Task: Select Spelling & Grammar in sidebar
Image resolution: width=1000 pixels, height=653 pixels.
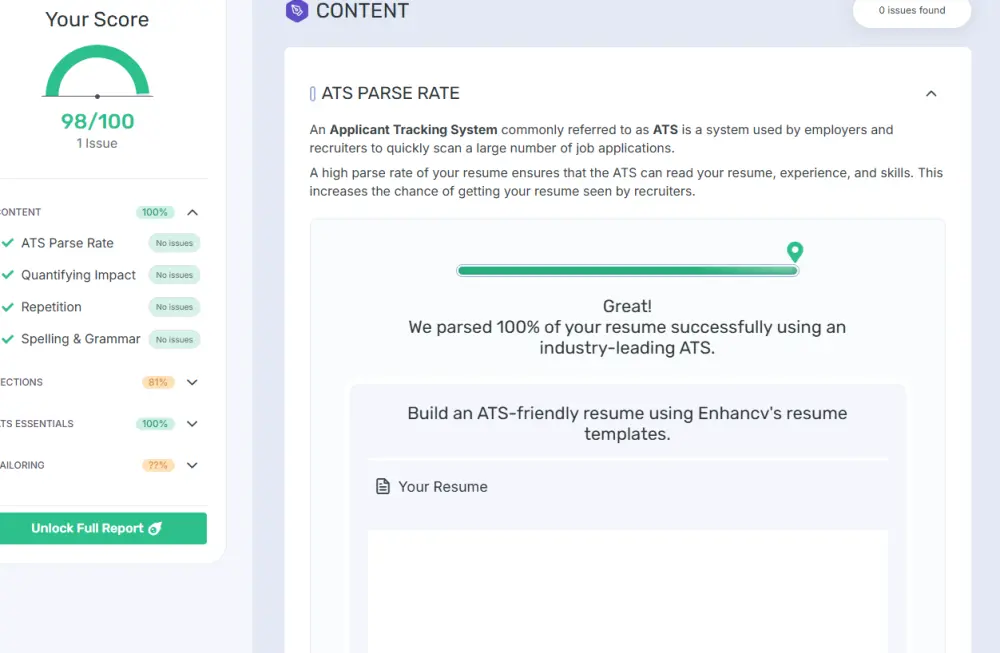Action: pyautogui.click(x=80, y=339)
